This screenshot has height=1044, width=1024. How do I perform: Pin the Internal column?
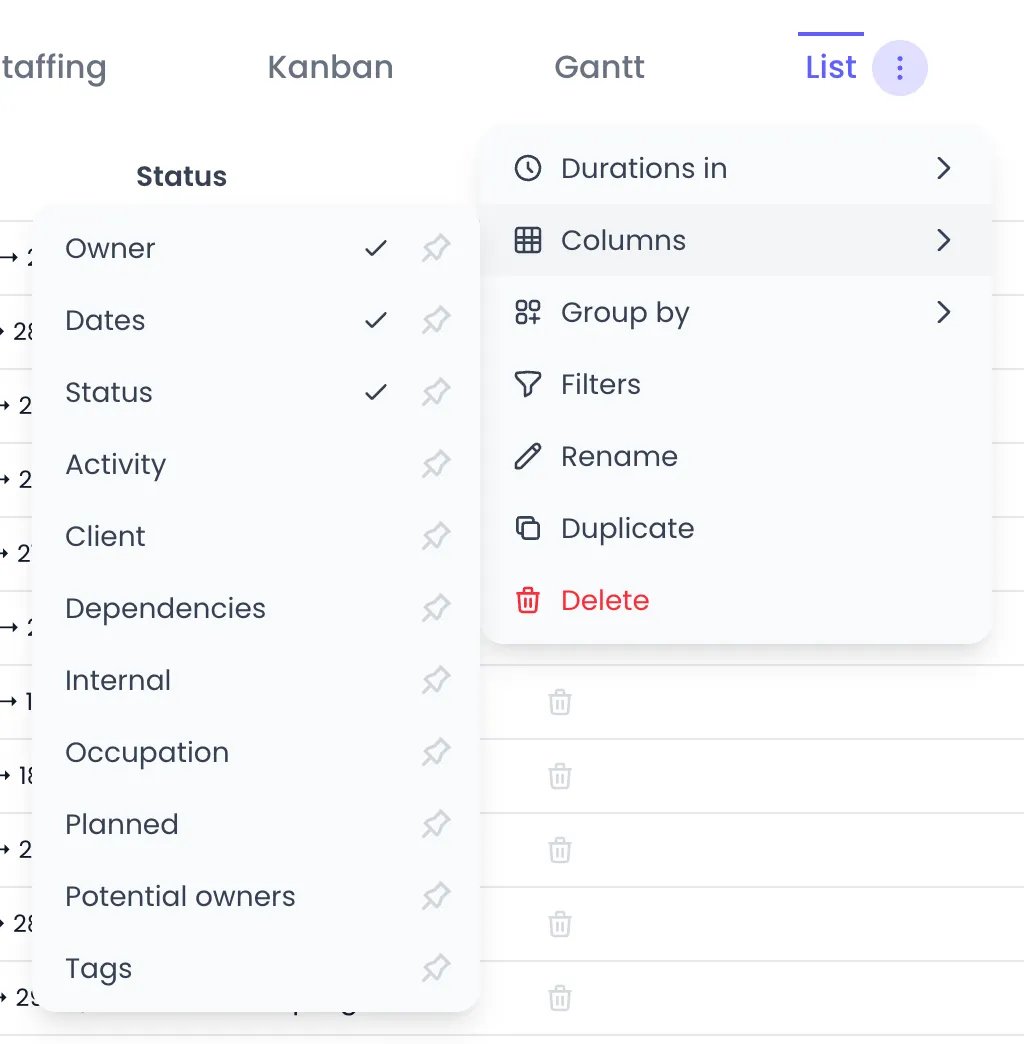pos(436,680)
